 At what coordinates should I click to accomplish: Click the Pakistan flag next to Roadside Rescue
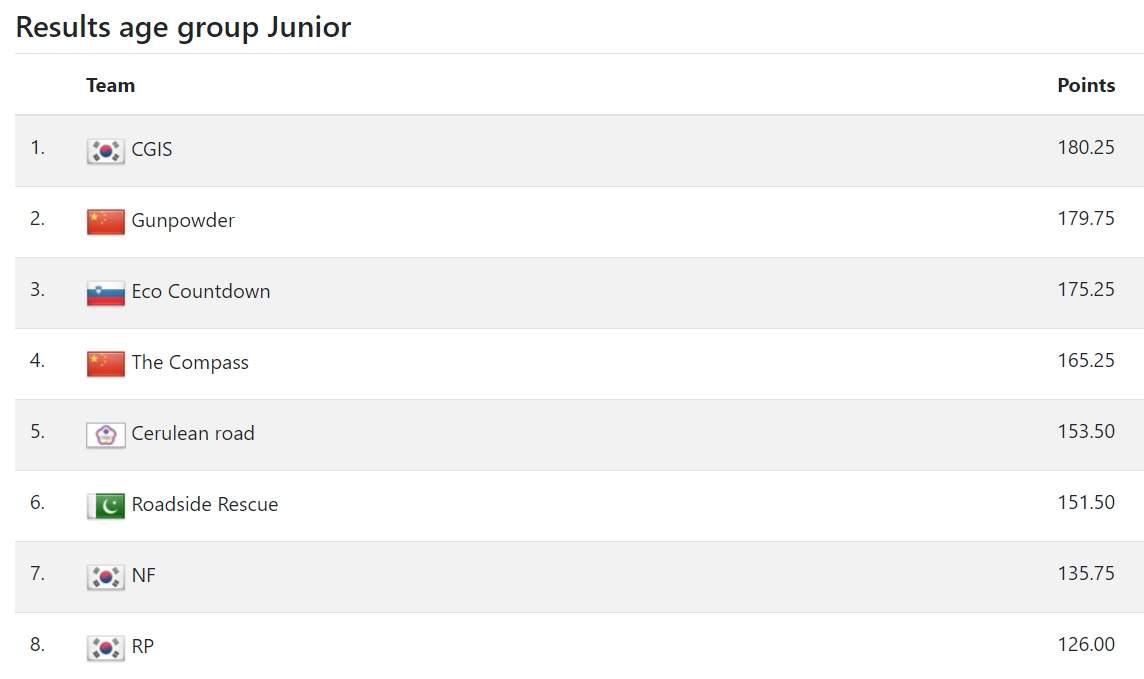(106, 506)
